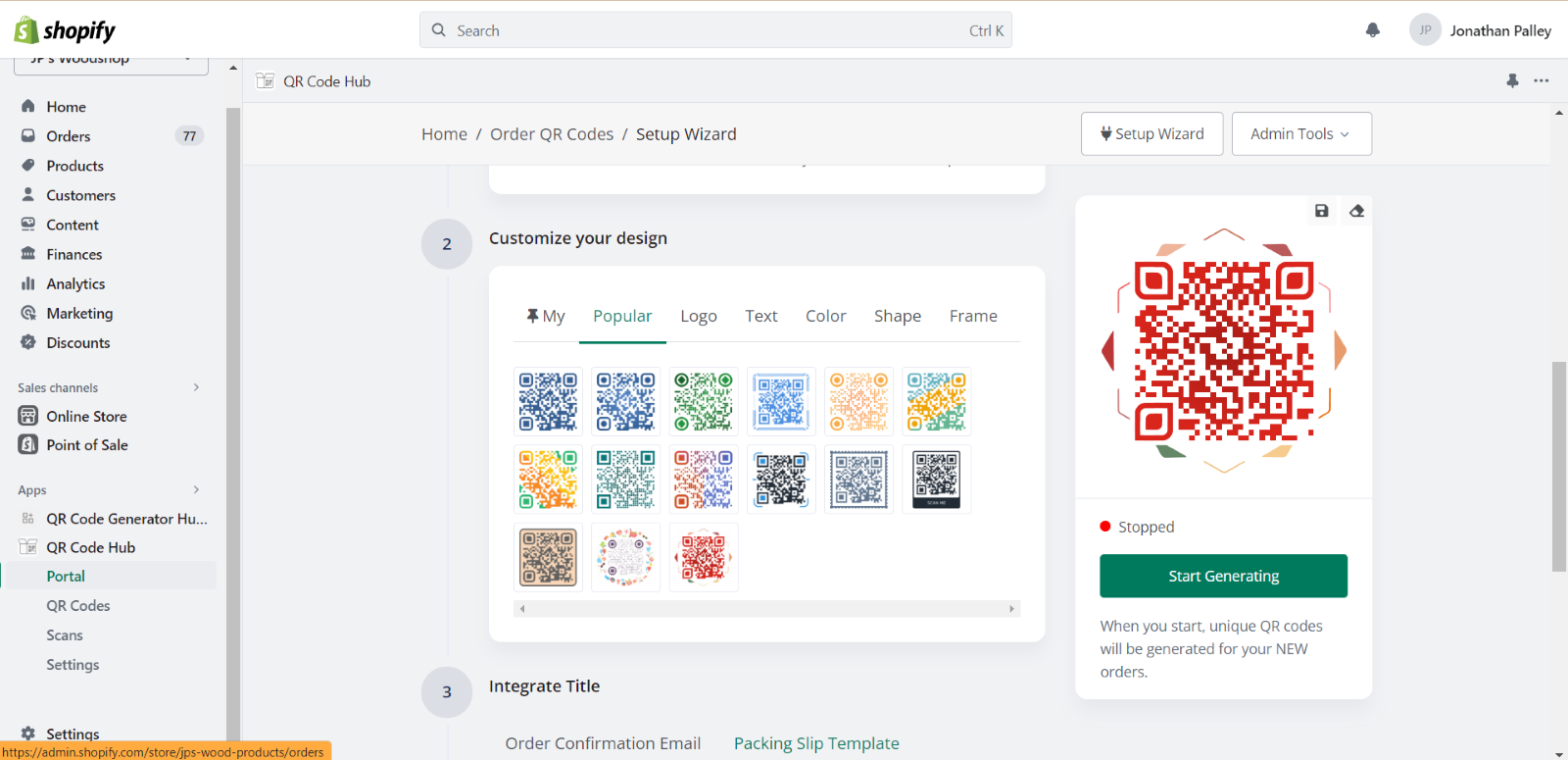The height and width of the screenshot is (760, 1568).
Task: Click the Products tag icon
Action: [x=28, y=165]
